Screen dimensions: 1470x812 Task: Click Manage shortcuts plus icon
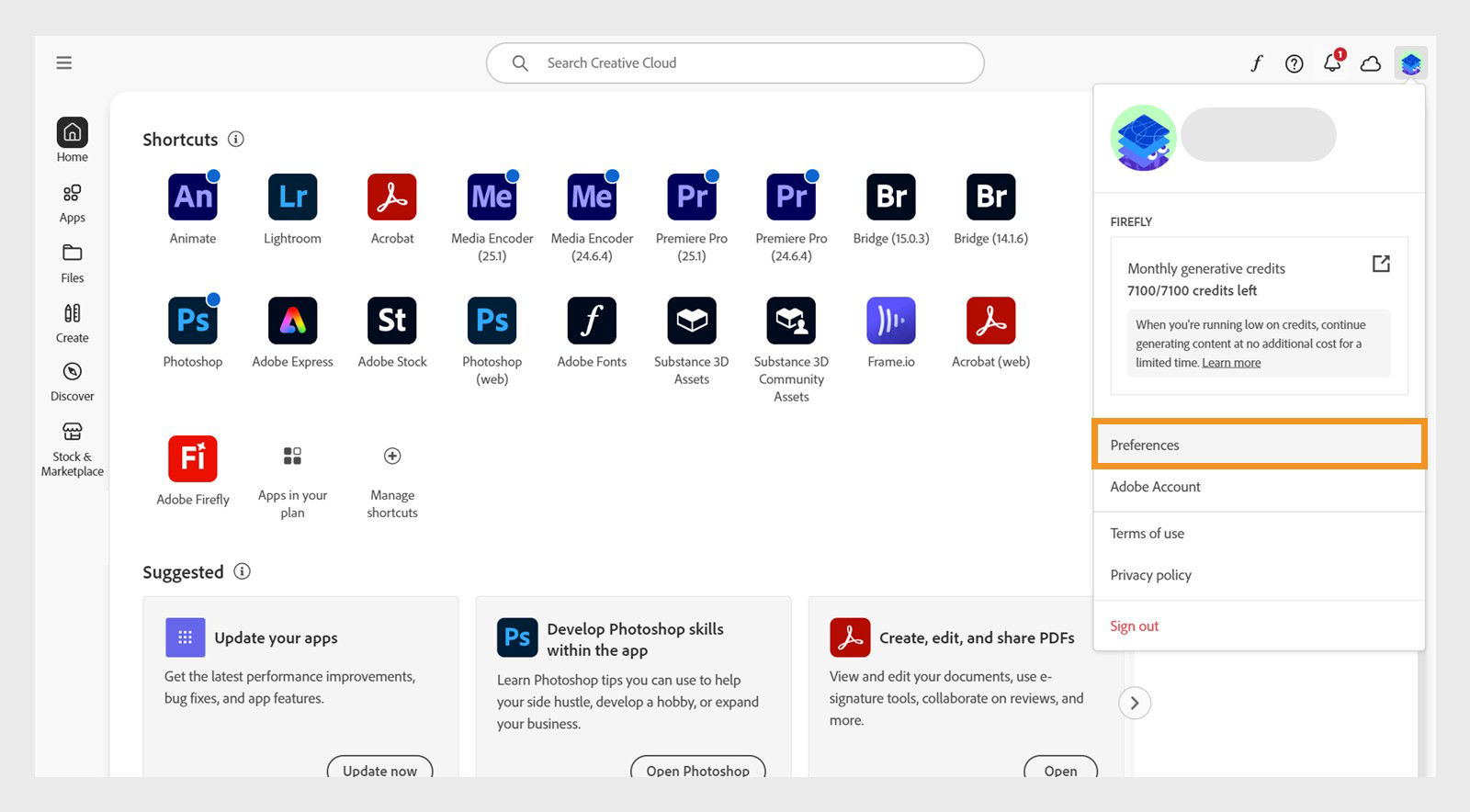[392, 457]
